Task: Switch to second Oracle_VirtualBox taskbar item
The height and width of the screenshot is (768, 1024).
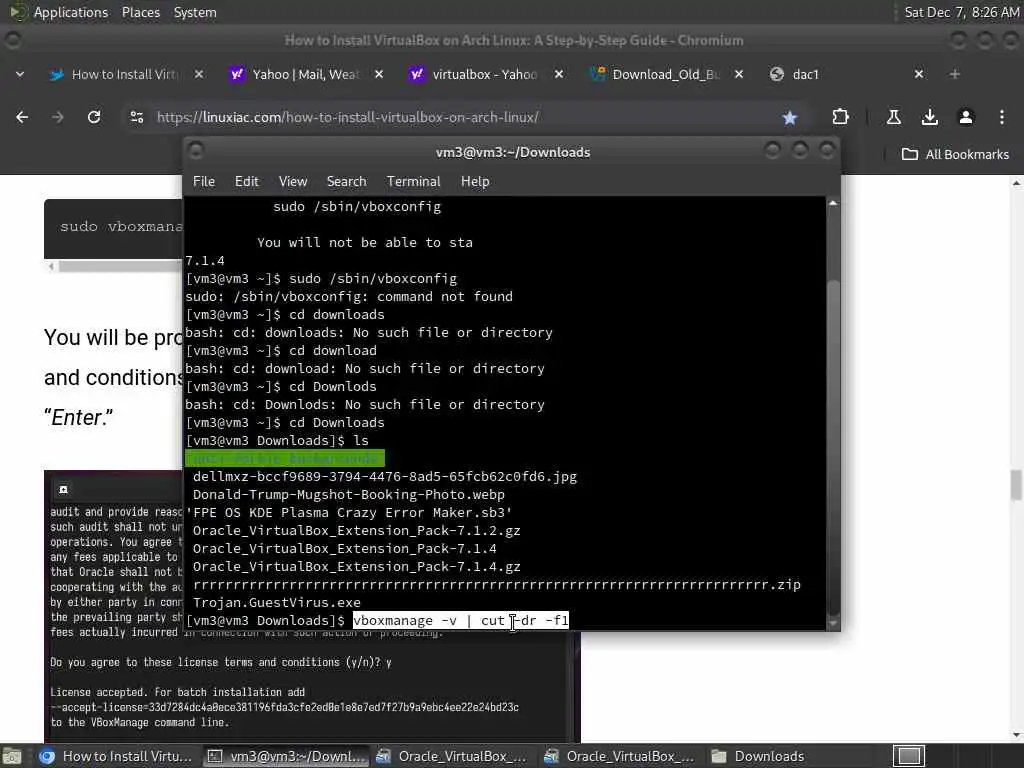Action: tap(622, 756)
